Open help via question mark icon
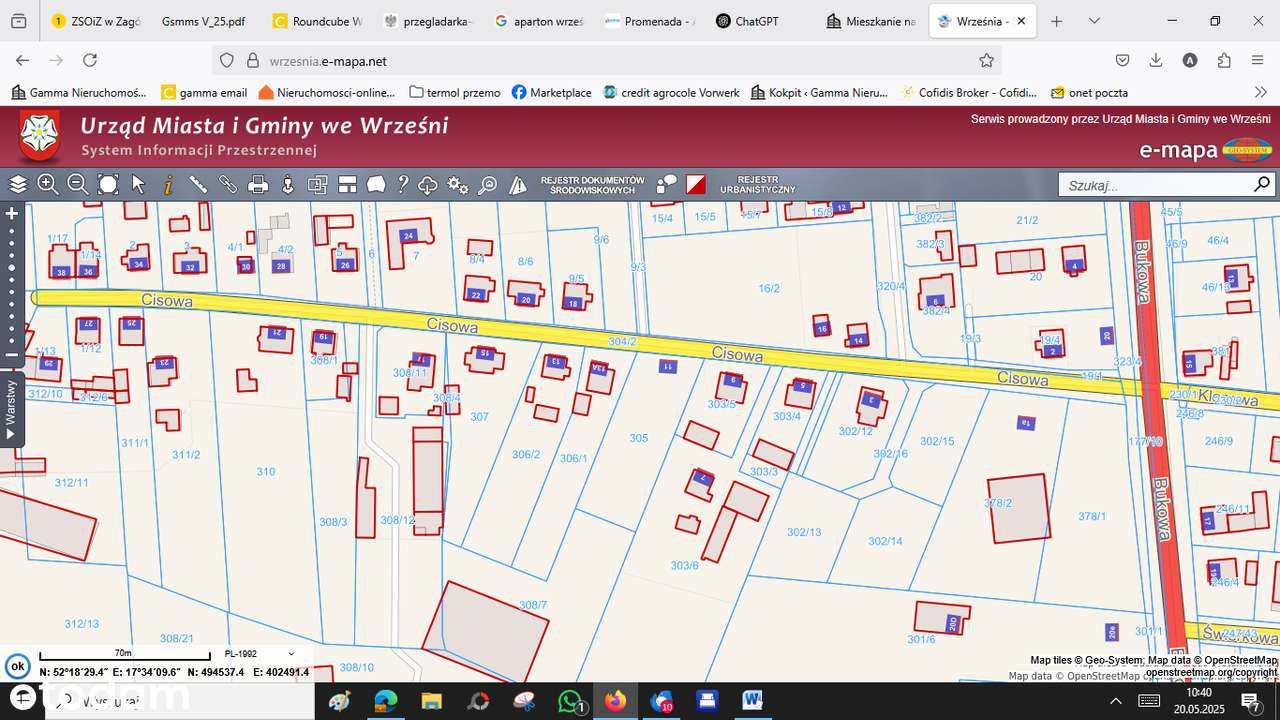1280x720 pixels. pos(403,184)
